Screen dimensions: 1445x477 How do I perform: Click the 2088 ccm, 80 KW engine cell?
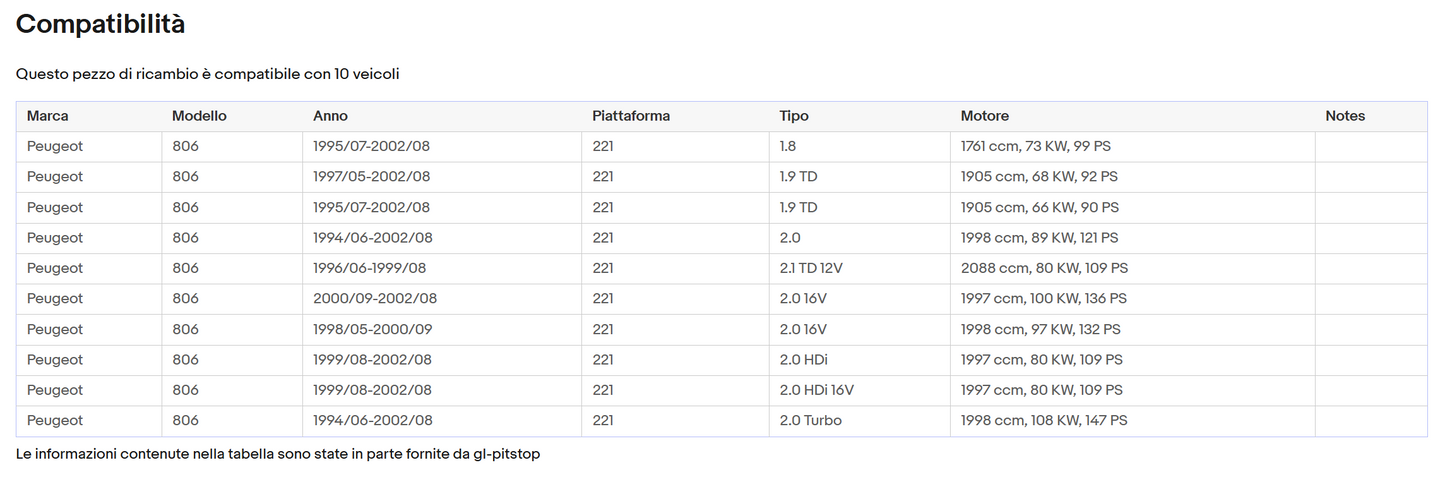coord(1044,268)
